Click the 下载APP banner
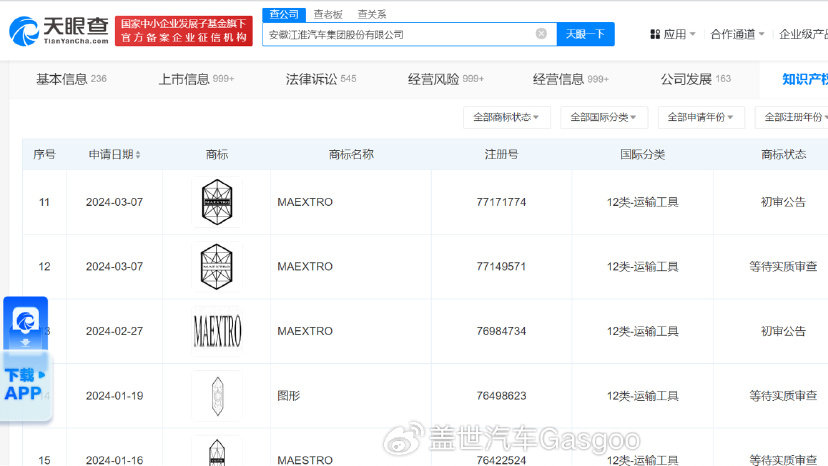 tap(25, 385)
